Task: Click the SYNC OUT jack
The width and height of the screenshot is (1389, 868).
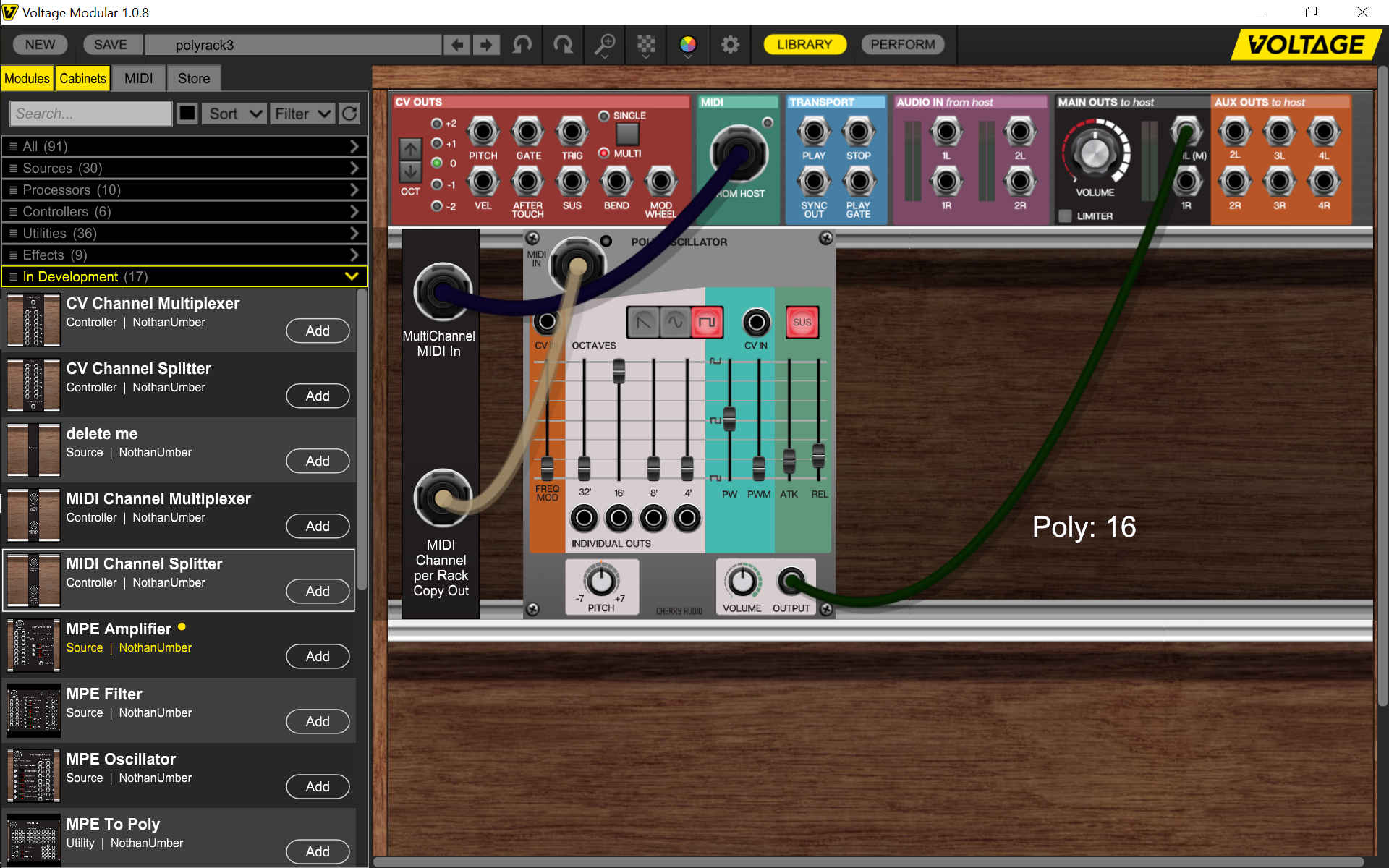Action: pos(814,182)
